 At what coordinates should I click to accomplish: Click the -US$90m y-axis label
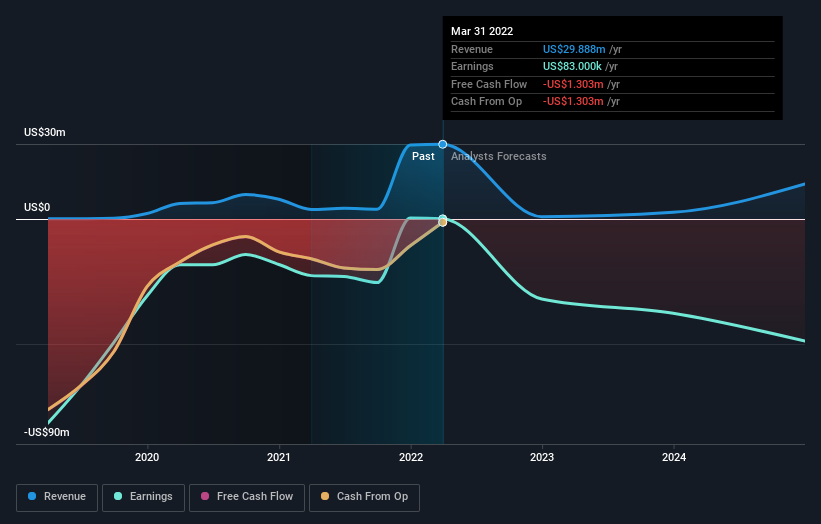tap(47, 432)
